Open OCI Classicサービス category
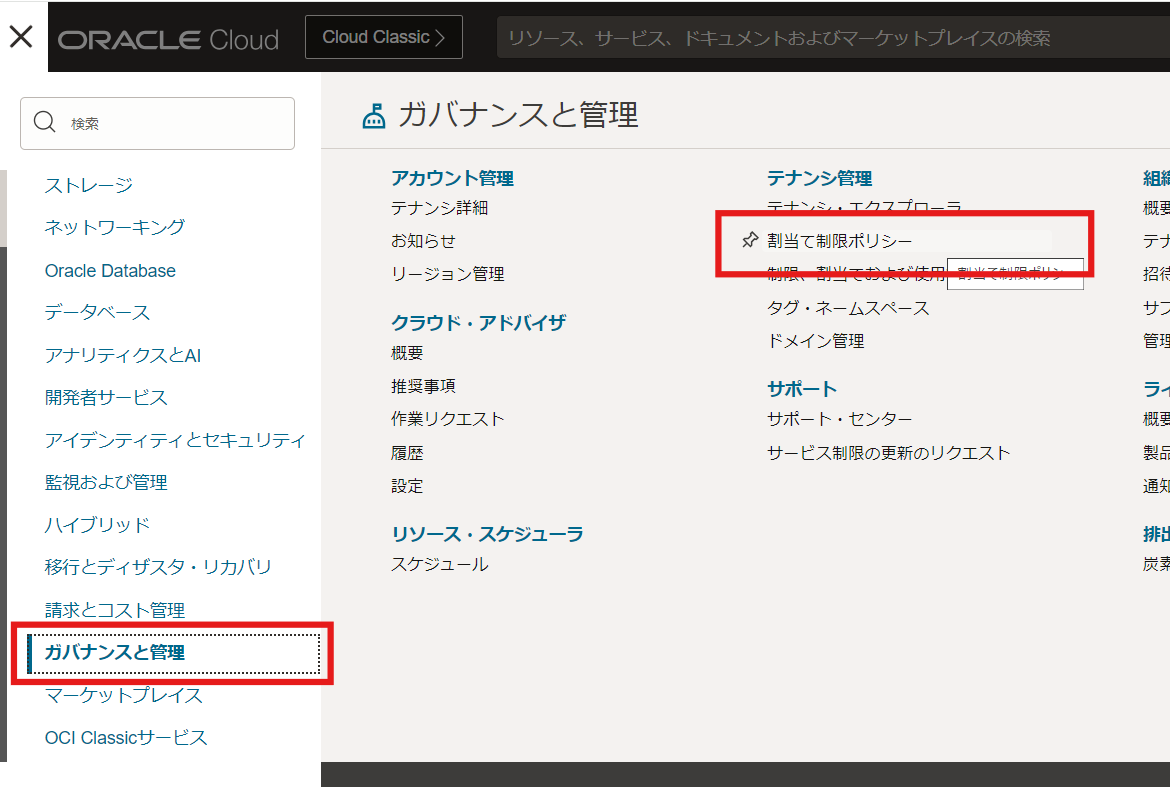Screen dimensions: 1170x787 126,738
